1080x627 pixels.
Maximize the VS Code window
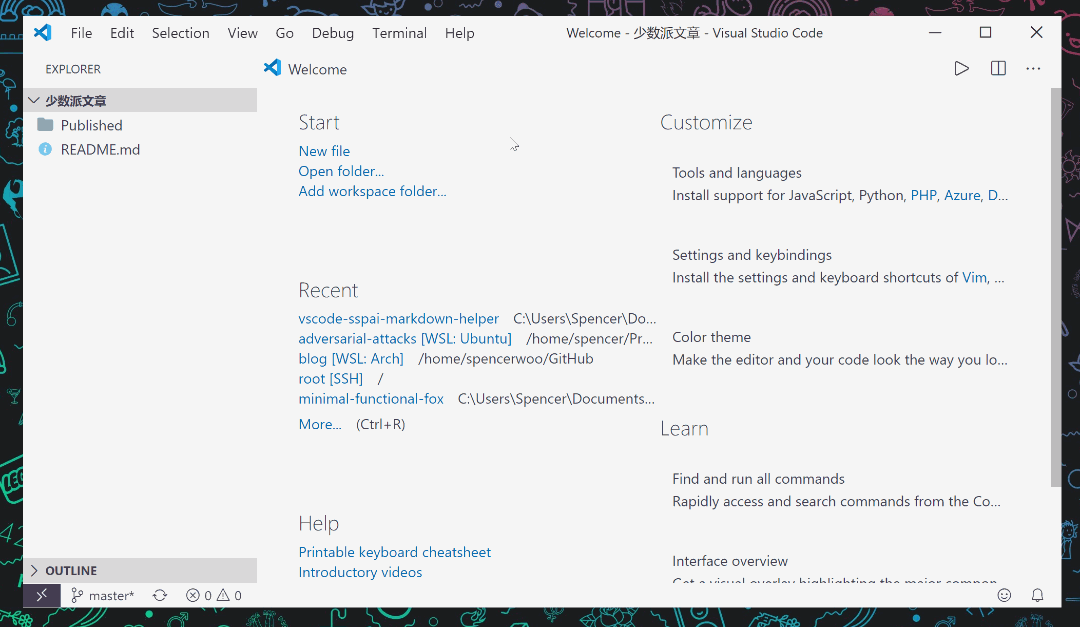pos(986,32)
